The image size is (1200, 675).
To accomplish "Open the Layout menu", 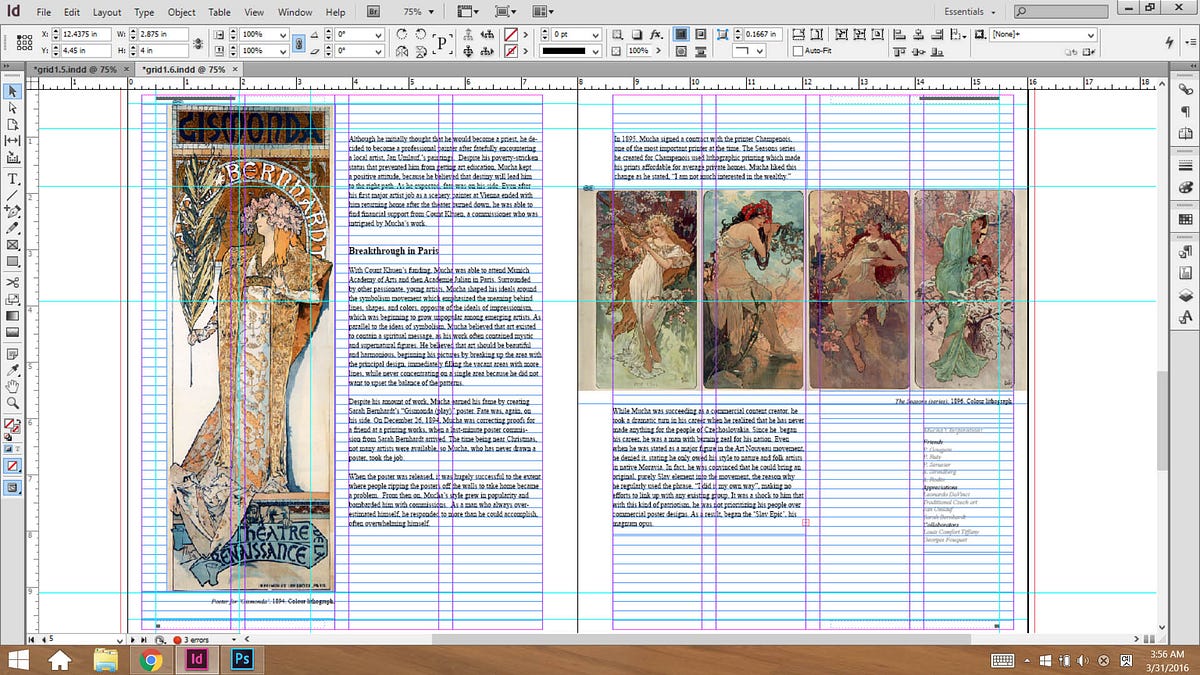I will click(106, 12).
